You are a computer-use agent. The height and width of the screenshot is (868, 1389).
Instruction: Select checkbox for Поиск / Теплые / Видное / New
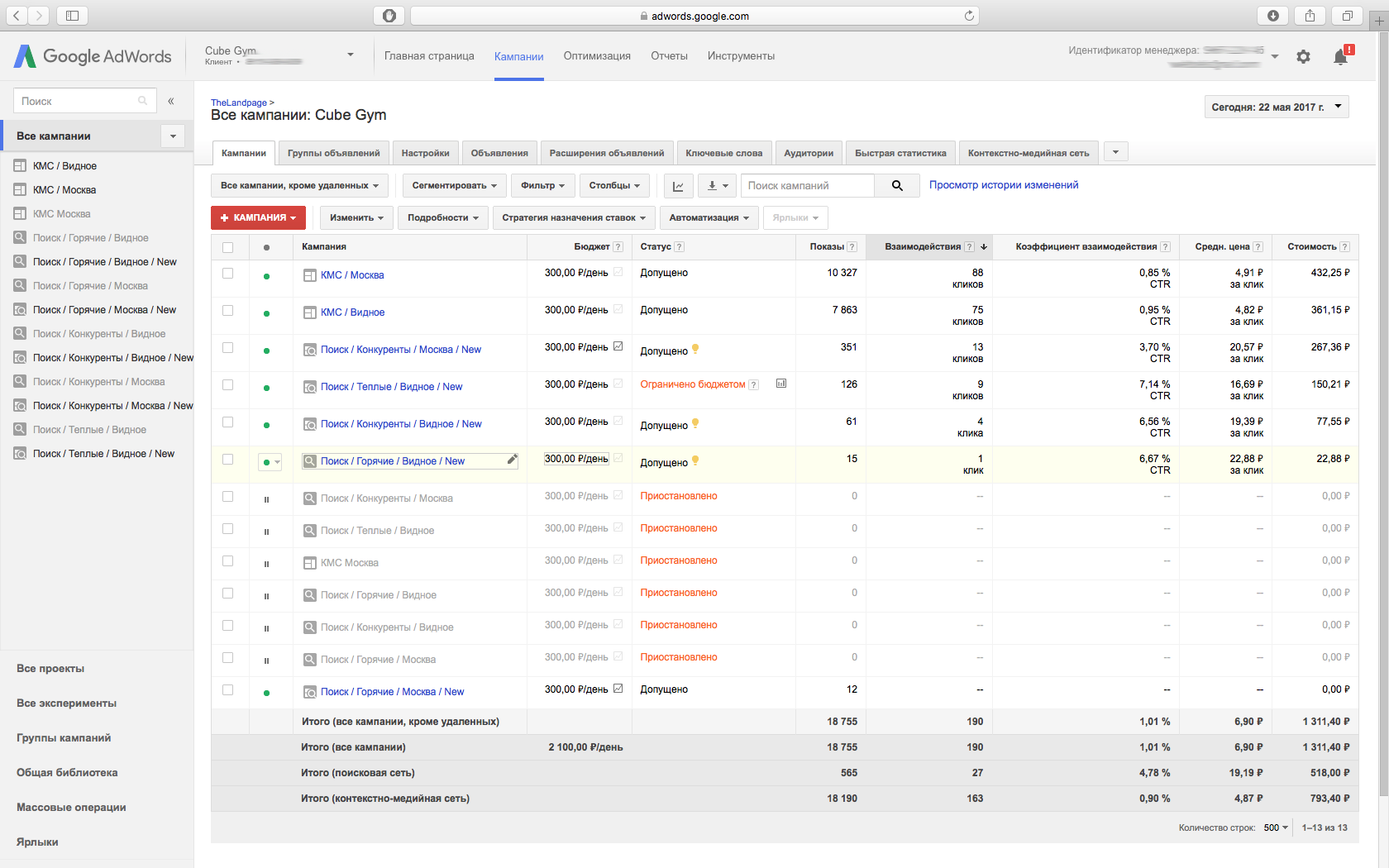(228, 385)
